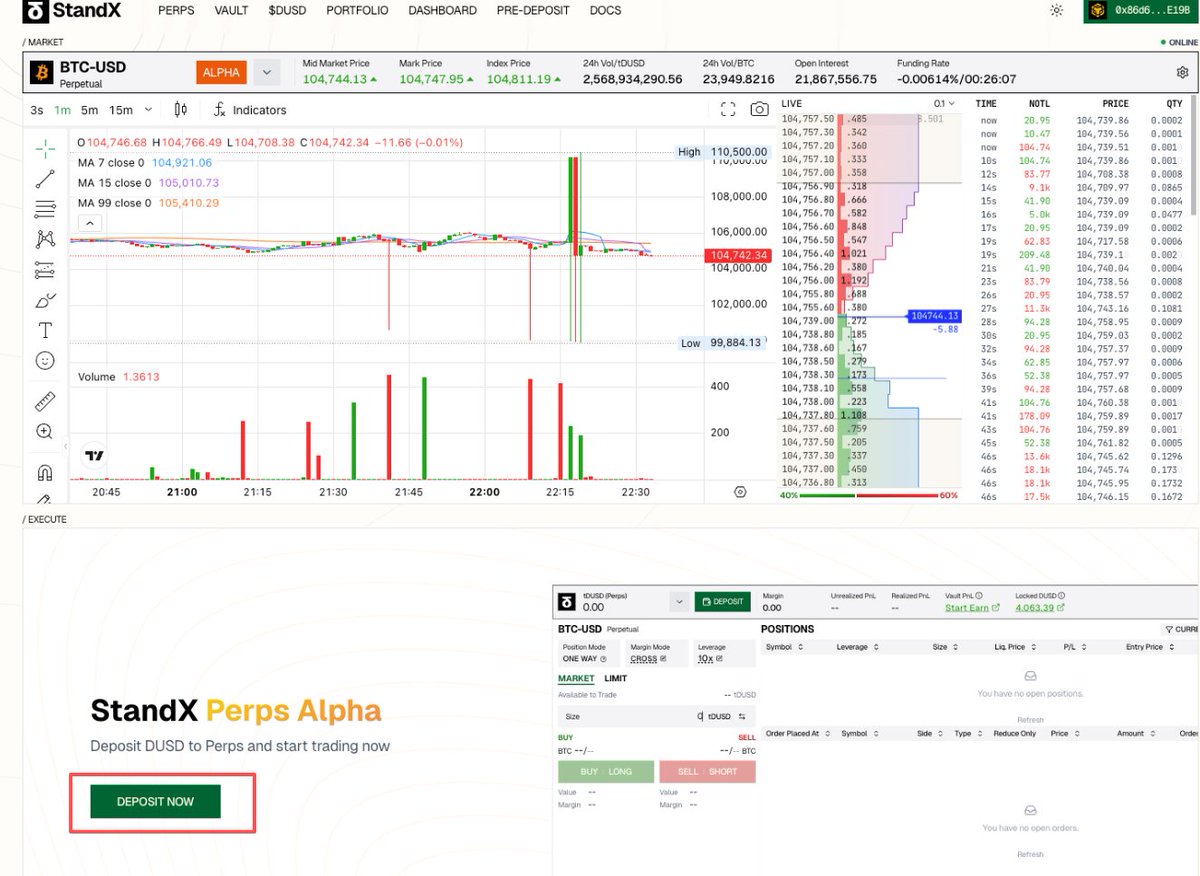The image size is (1200, 876).
Task: Toggle the light/dark theme sun icon
Action: point(1056,11)
